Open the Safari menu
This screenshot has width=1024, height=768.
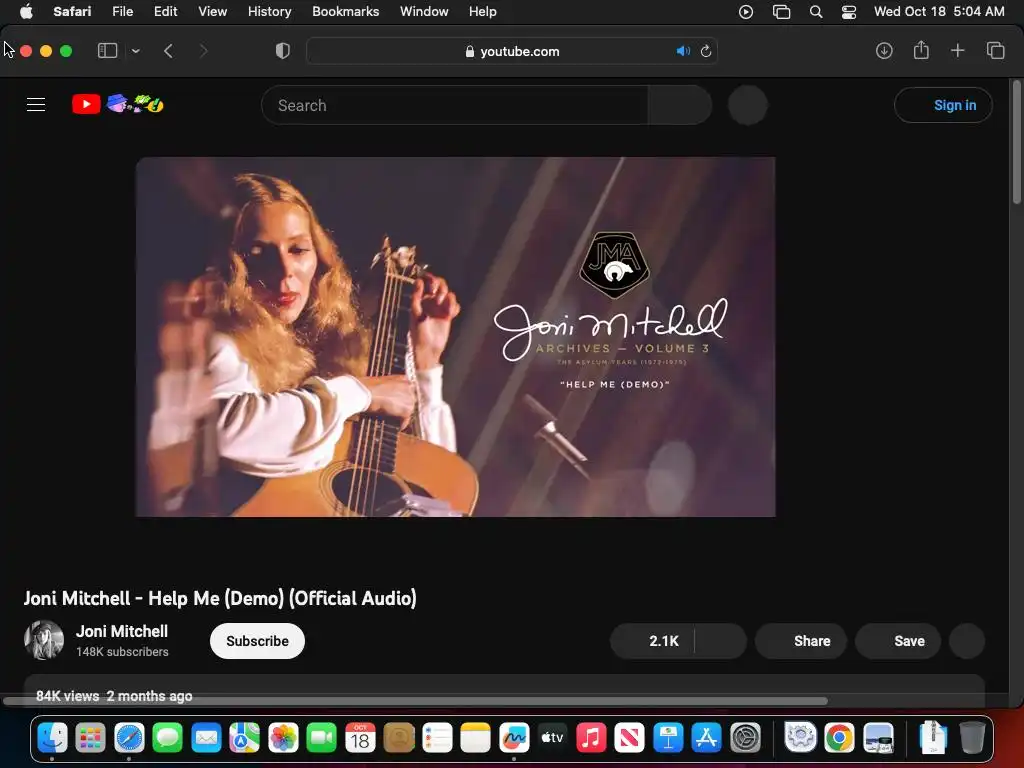[x=72, y=12]
